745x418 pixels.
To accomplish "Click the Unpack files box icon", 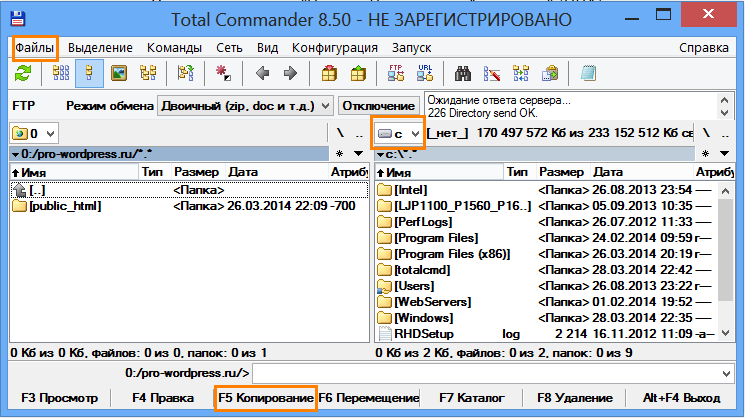I will coord(358,74).
